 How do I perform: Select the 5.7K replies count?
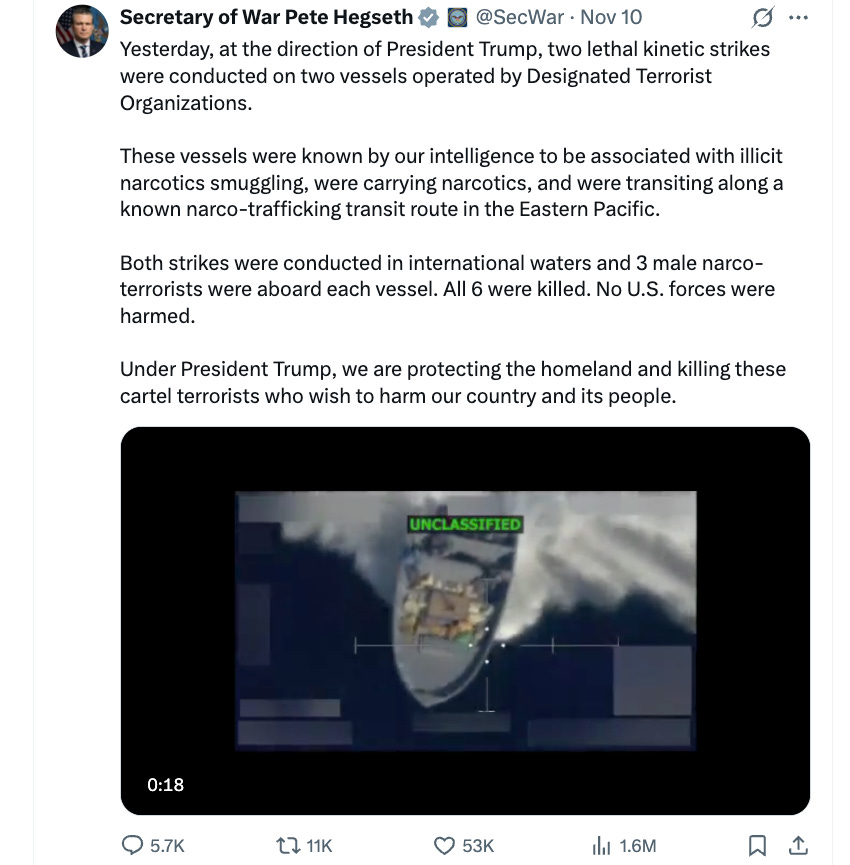(165, 845)
